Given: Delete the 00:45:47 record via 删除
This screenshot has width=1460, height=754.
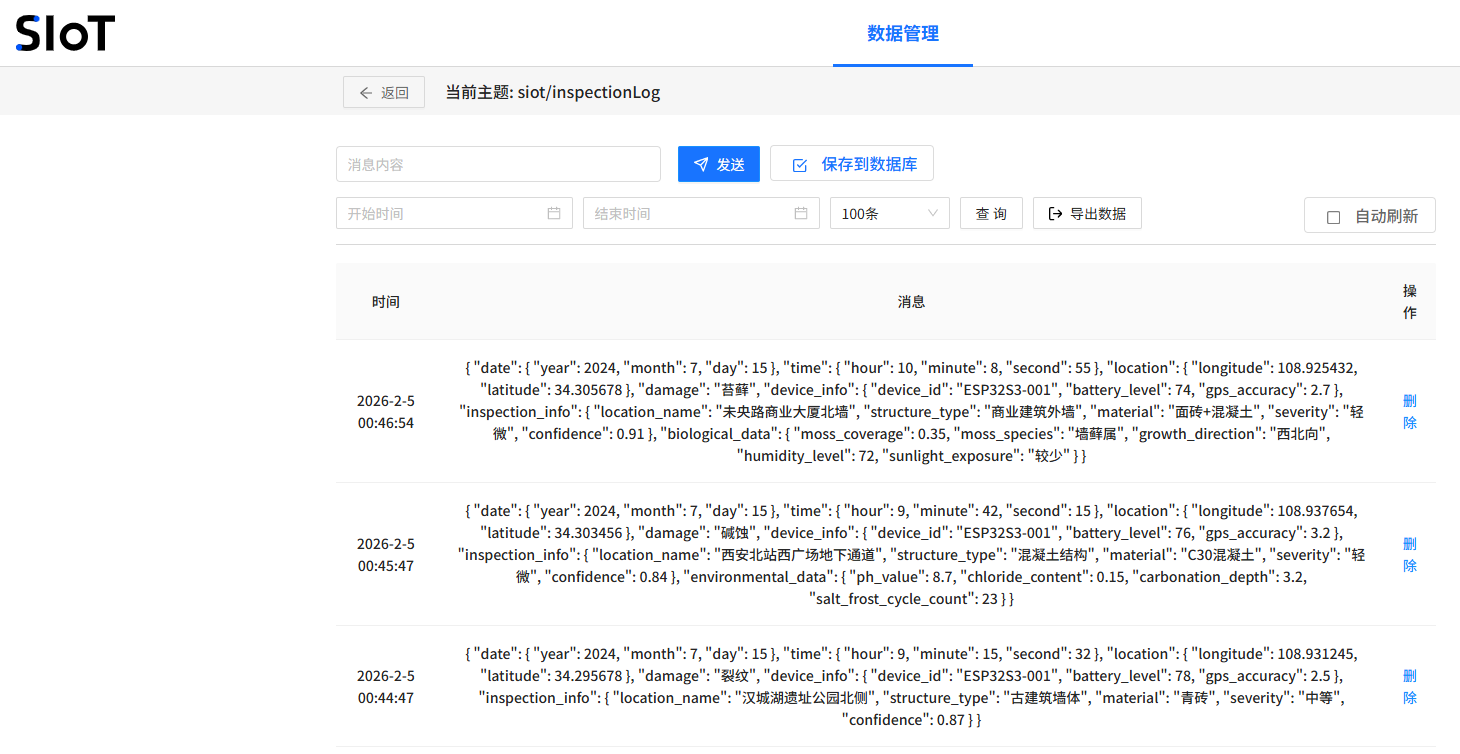Looking at the screenshot, I should point(1409,554).
